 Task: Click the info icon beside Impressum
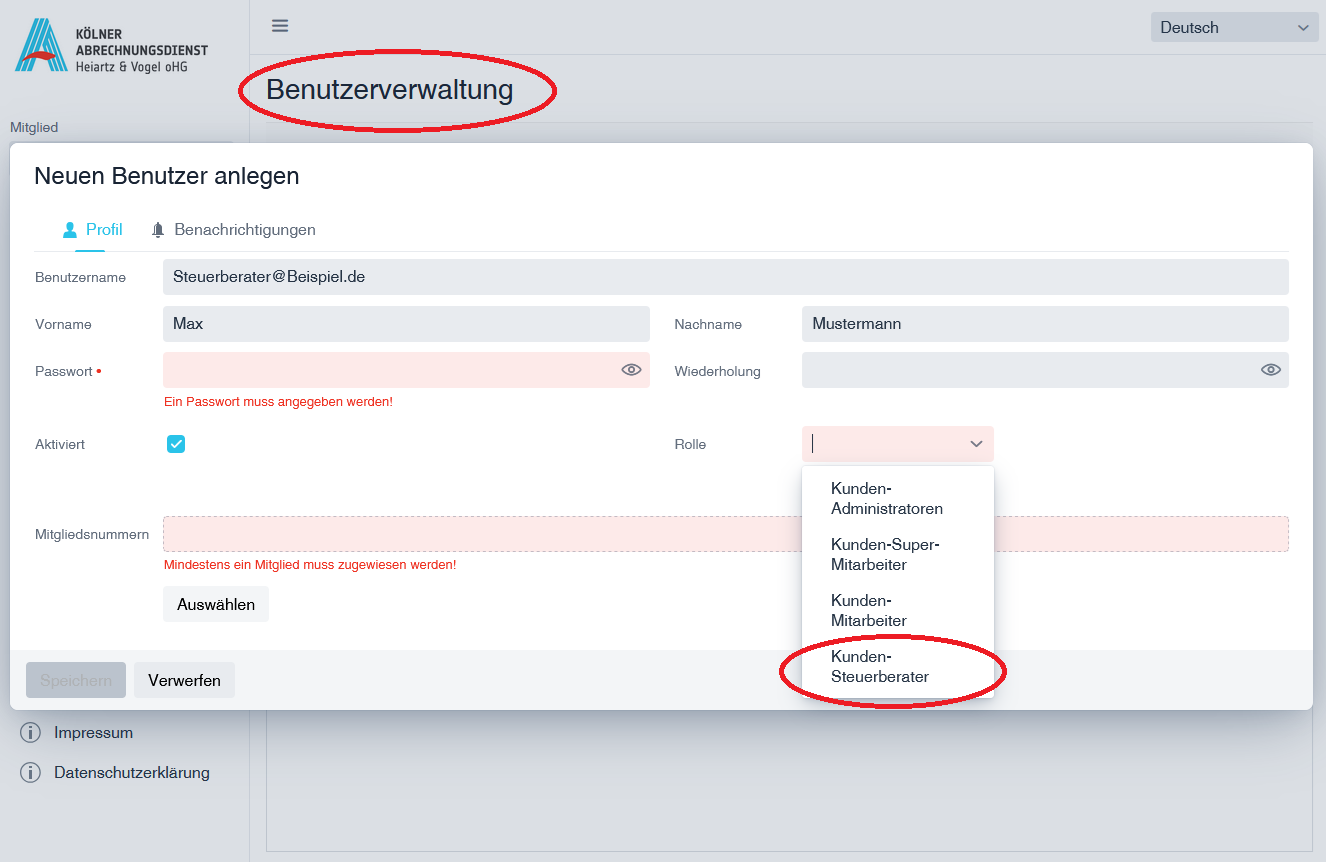pos(30,733)
